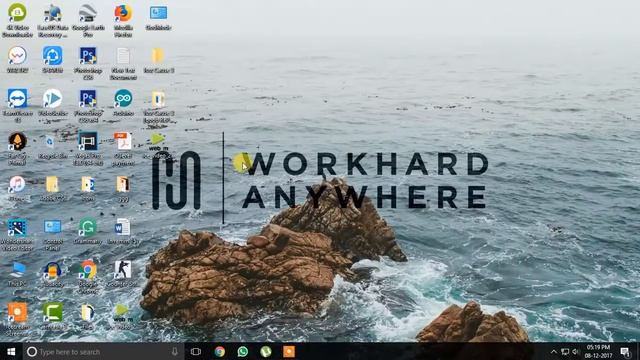Open Task View from the taskbar

pyautogui.click(x=196, y=351)
